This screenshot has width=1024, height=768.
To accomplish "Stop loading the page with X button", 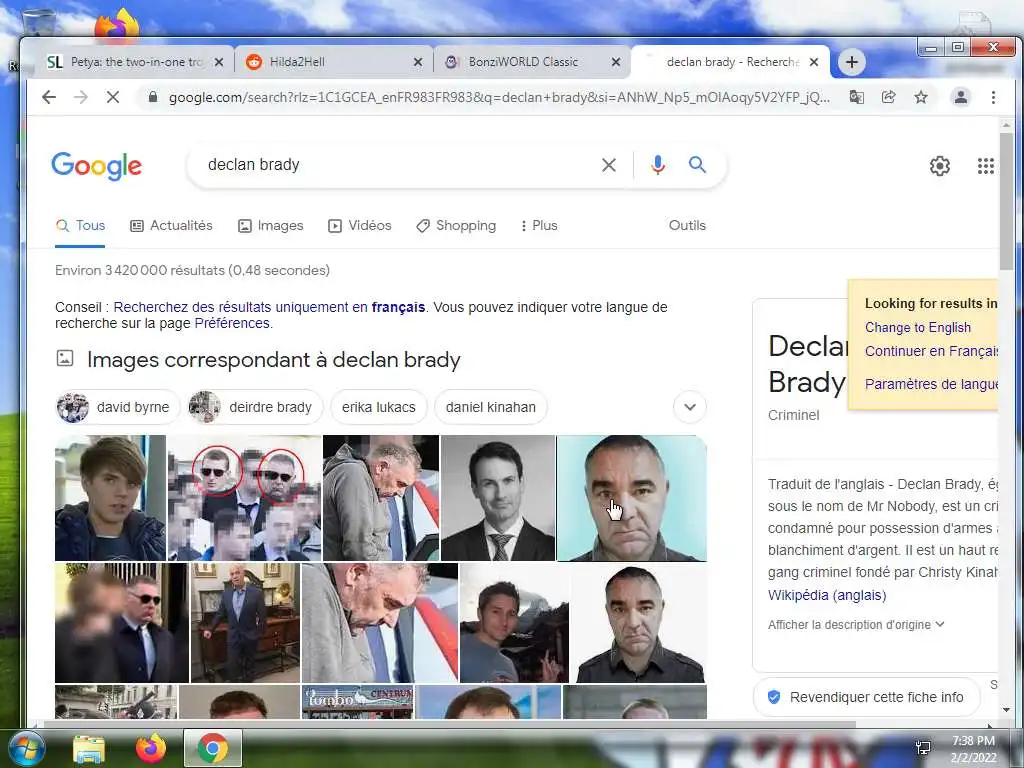I will (112, 97).
